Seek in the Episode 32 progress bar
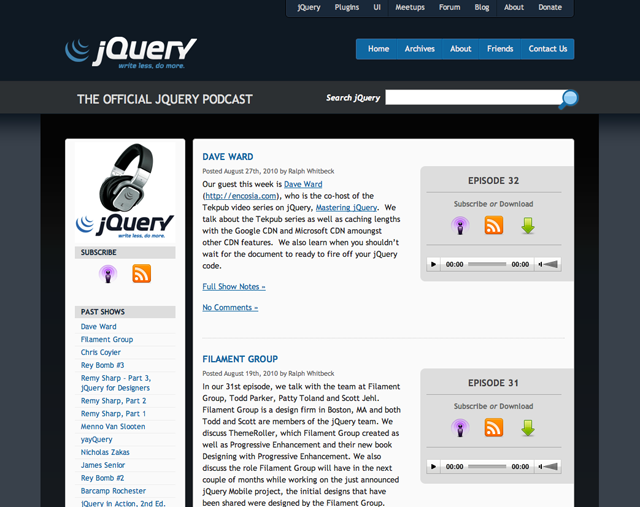The height and width of the screenshot is (507, 640). coord(487,265)
